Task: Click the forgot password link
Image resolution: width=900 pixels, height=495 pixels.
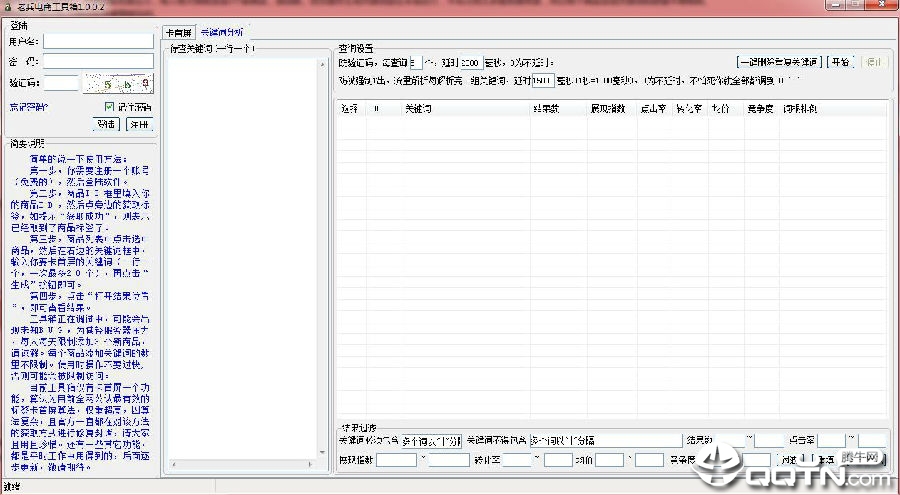Action: pyautogui.click(x=29, y=107)
